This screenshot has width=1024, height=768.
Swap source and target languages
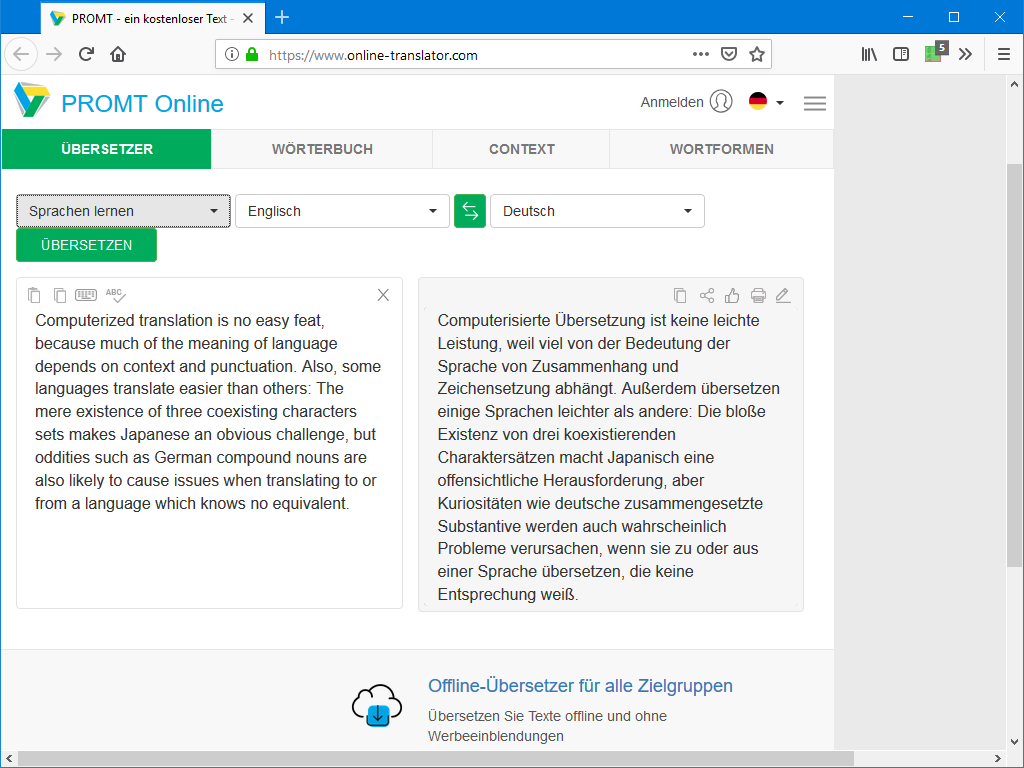pyautogui.click(x=470, y=211)
